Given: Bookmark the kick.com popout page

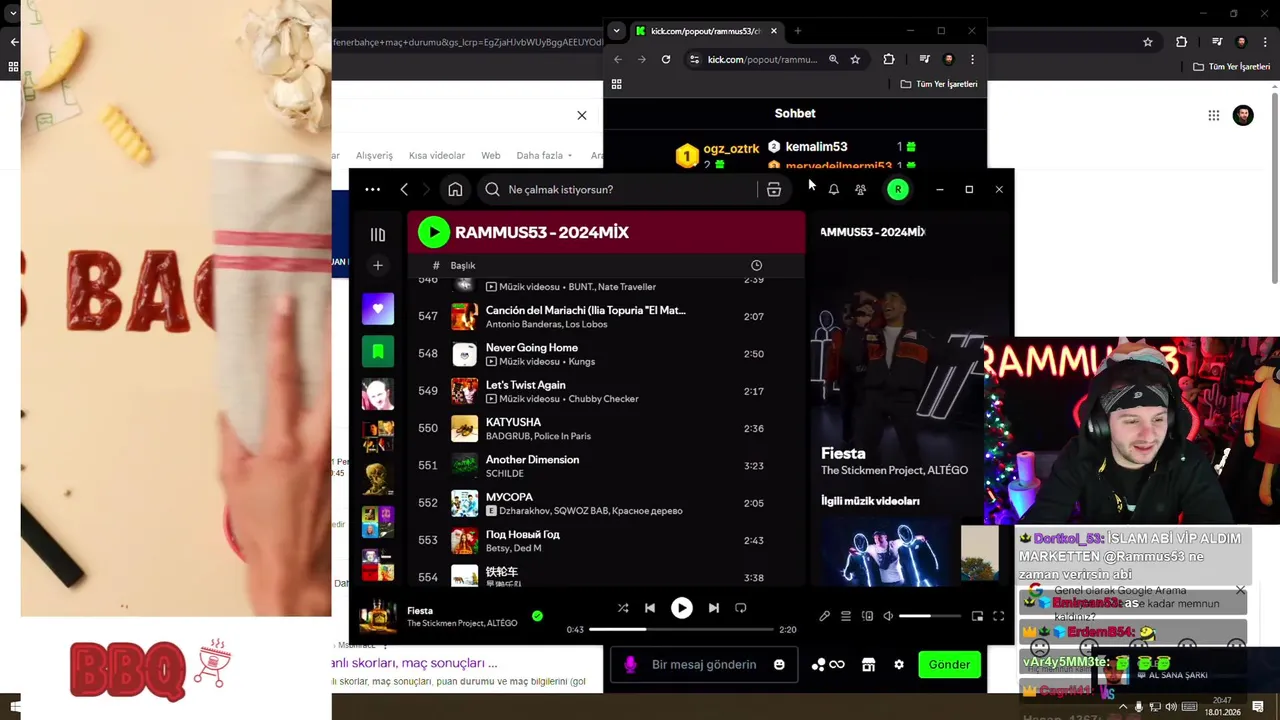Looking at the screenshot, I should pyautogui.click(x=855, y=59).
